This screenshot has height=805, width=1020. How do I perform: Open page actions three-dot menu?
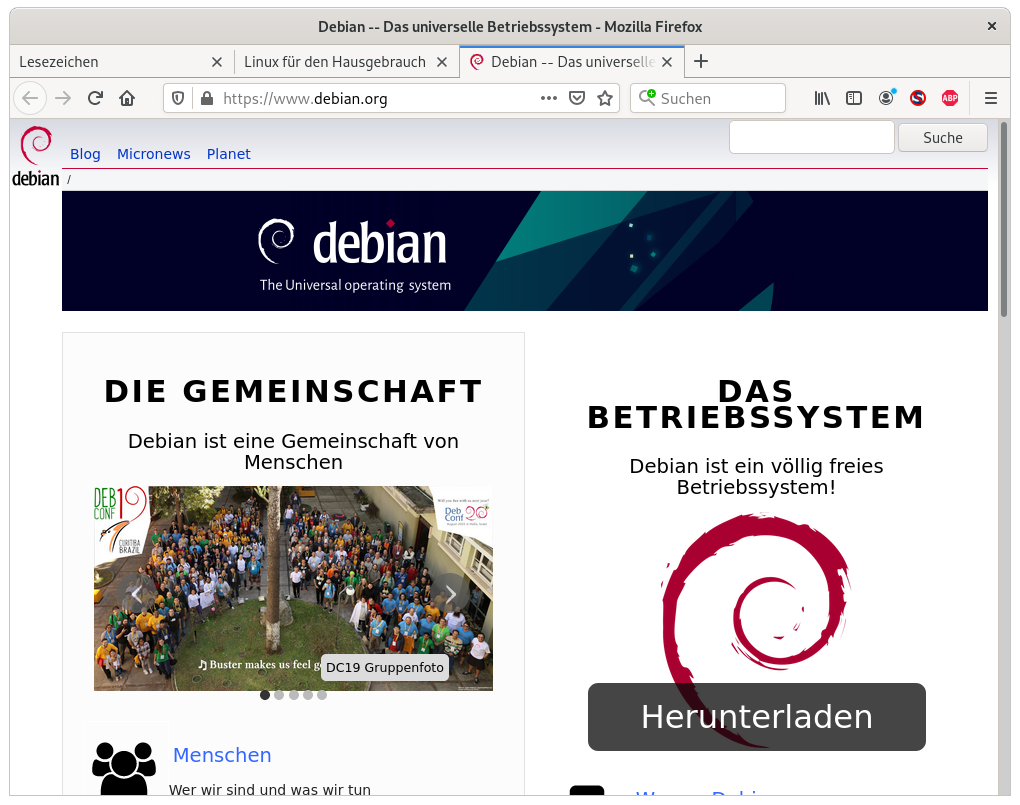pyautogui.click(x=549, y=98)
